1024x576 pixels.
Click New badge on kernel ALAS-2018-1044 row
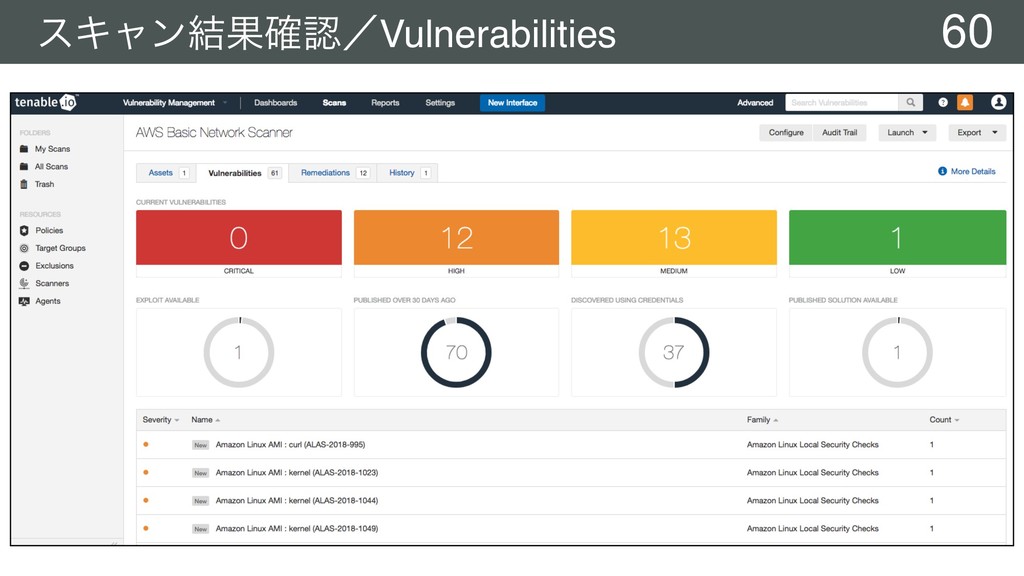pos(200,501)
